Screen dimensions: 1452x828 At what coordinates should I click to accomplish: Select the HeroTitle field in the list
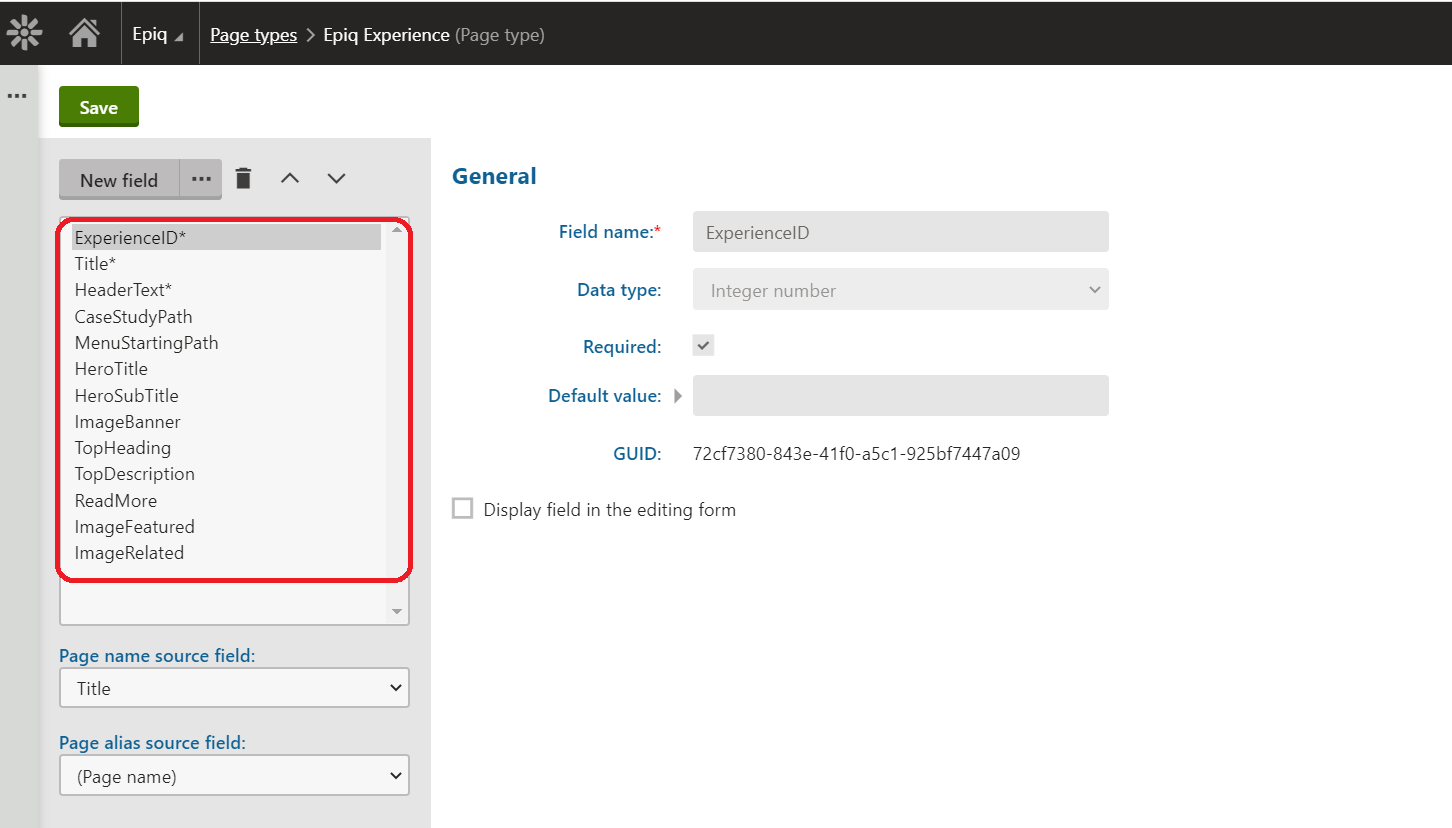pyautogui.click(x=110, y=369)
